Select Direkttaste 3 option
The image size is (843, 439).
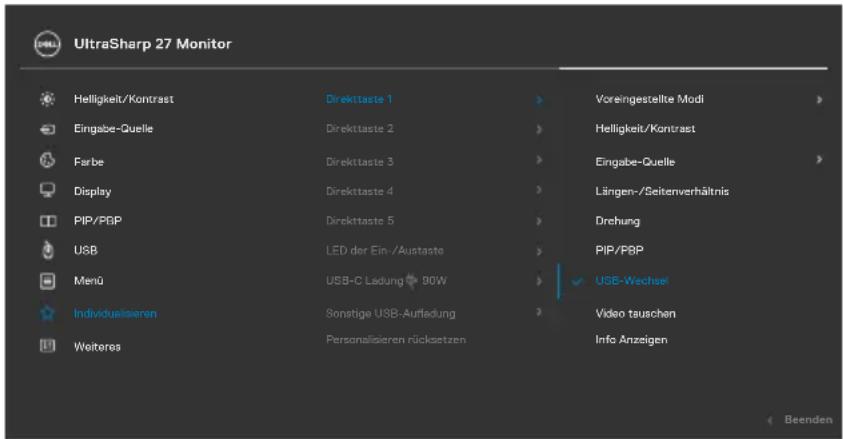360,162
